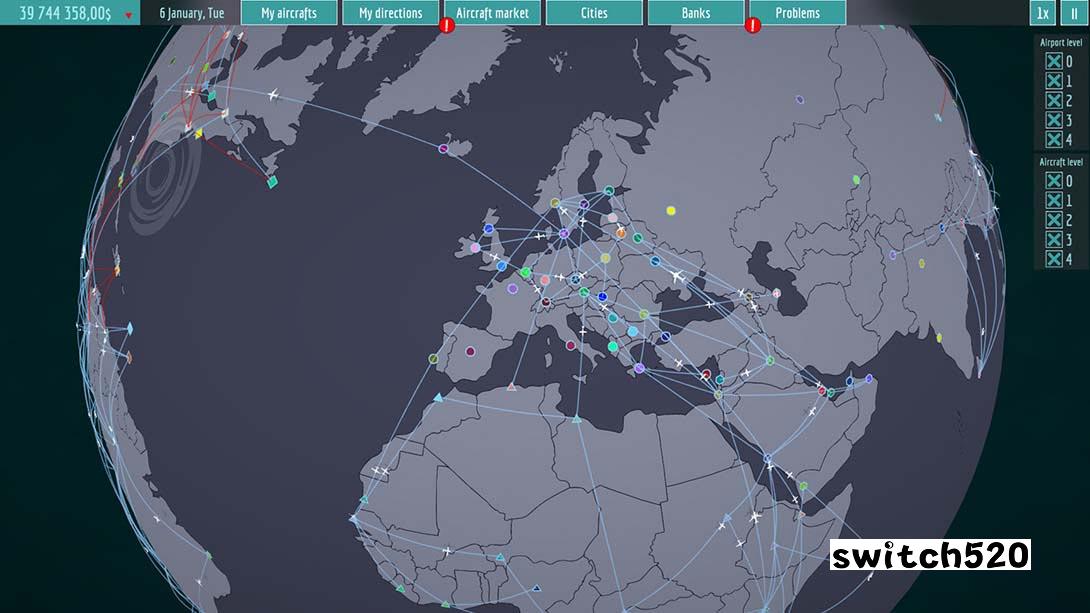
Task: Select the yellow city marker in India
Action: (939, 338)
